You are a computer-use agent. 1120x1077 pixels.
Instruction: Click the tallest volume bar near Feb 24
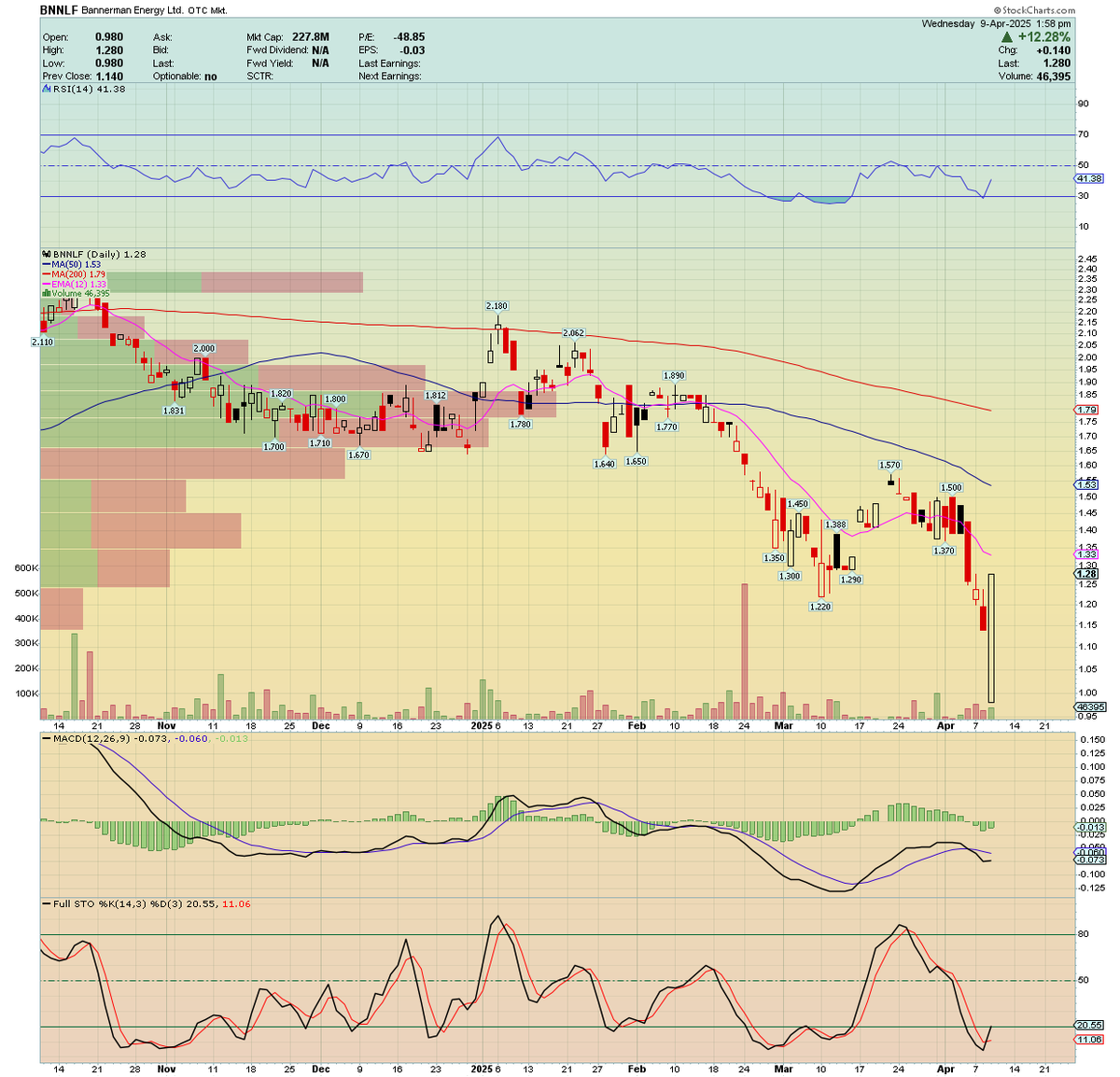pyautogui.click(x=744, y=652)
